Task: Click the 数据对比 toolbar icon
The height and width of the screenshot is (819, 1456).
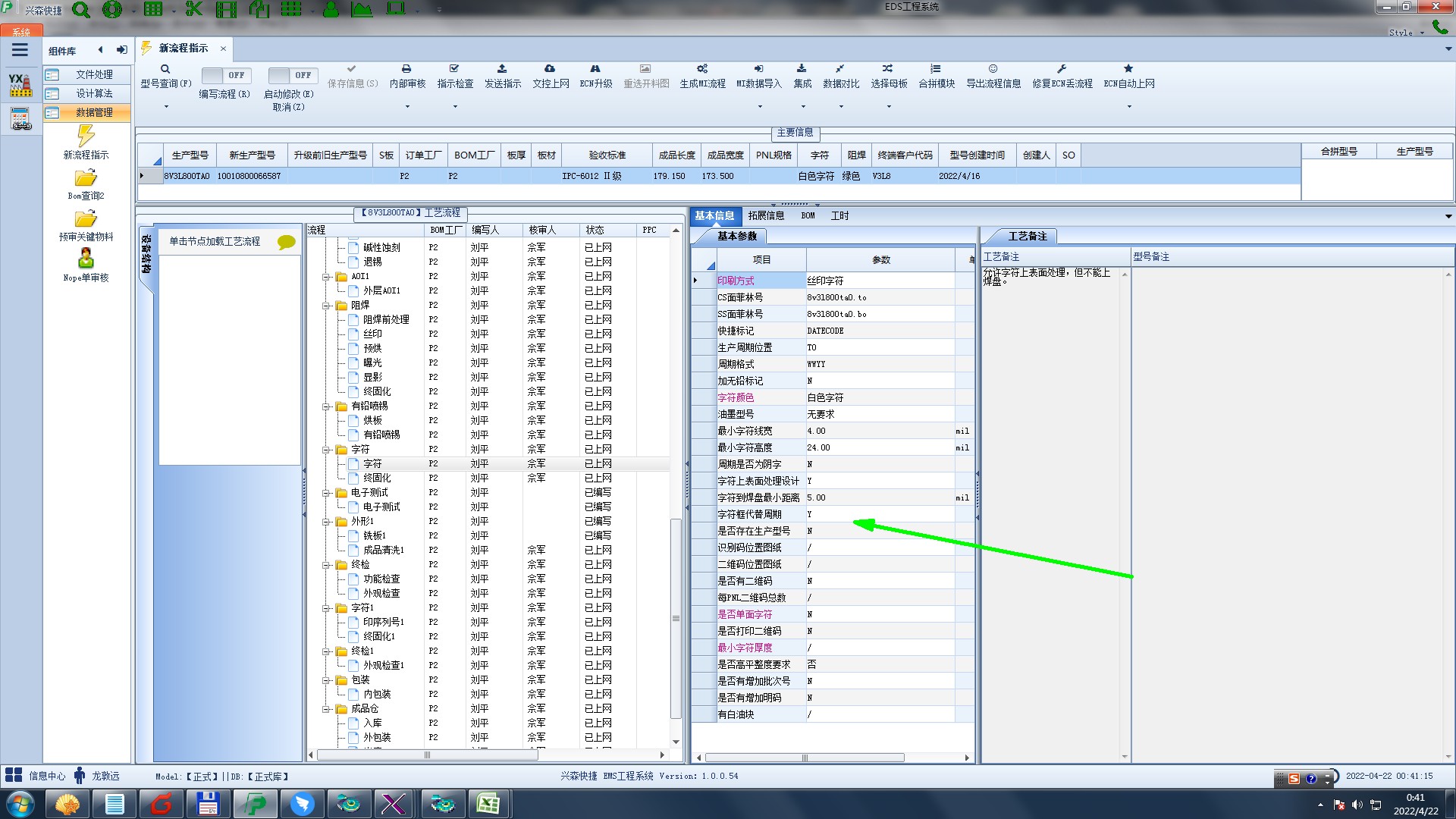Action: coord(840,69)
